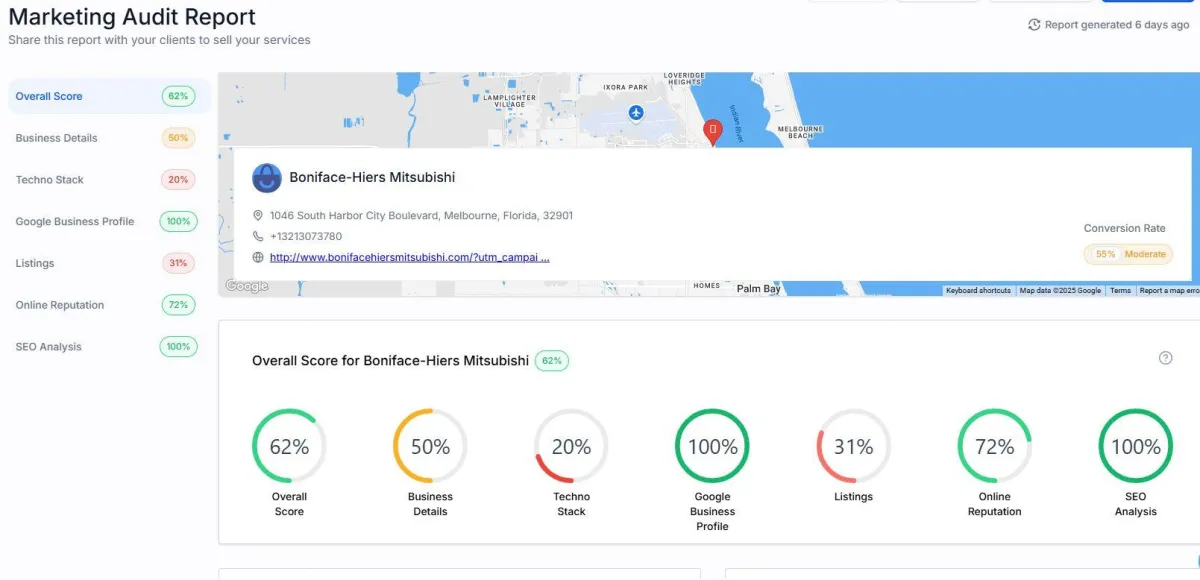This screenshot has height=580, width=1200.
Task: Click the 55% Moderate conversion badge
Action: [x=1129, y=254]
